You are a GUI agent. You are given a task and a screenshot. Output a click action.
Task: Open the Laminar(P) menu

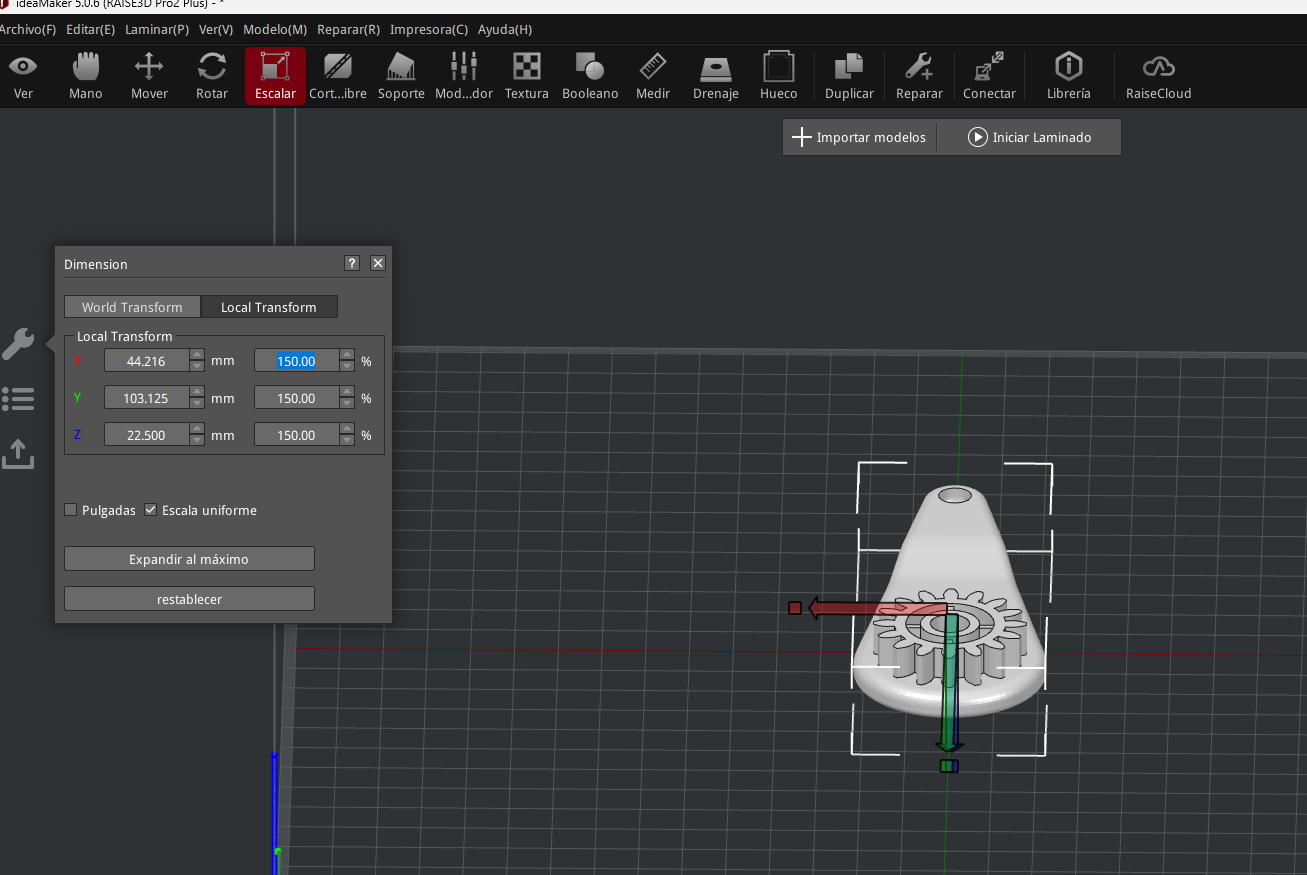[156, 30]
